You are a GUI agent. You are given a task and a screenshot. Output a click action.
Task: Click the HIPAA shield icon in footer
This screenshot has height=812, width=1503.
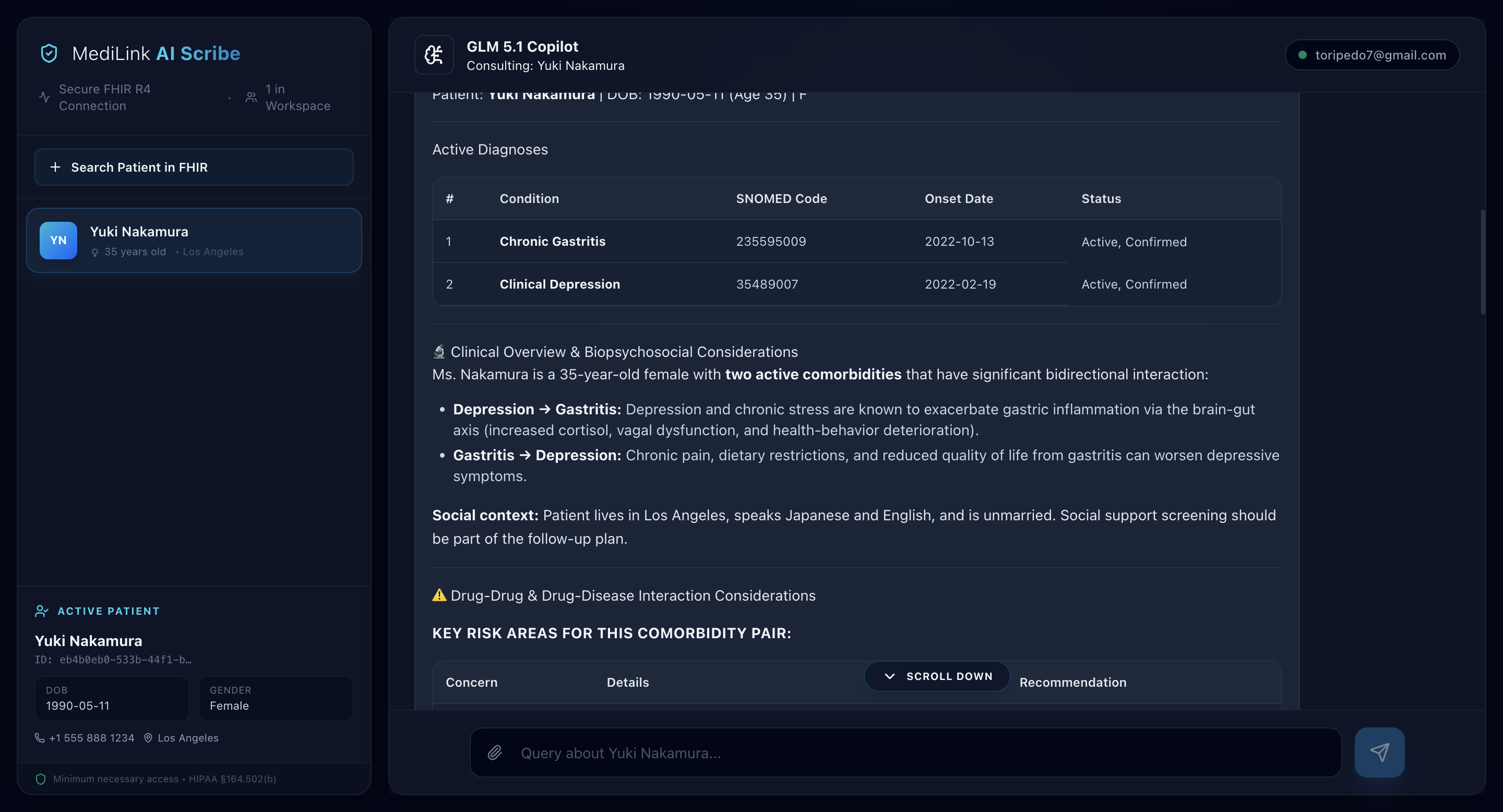point(41,779)
